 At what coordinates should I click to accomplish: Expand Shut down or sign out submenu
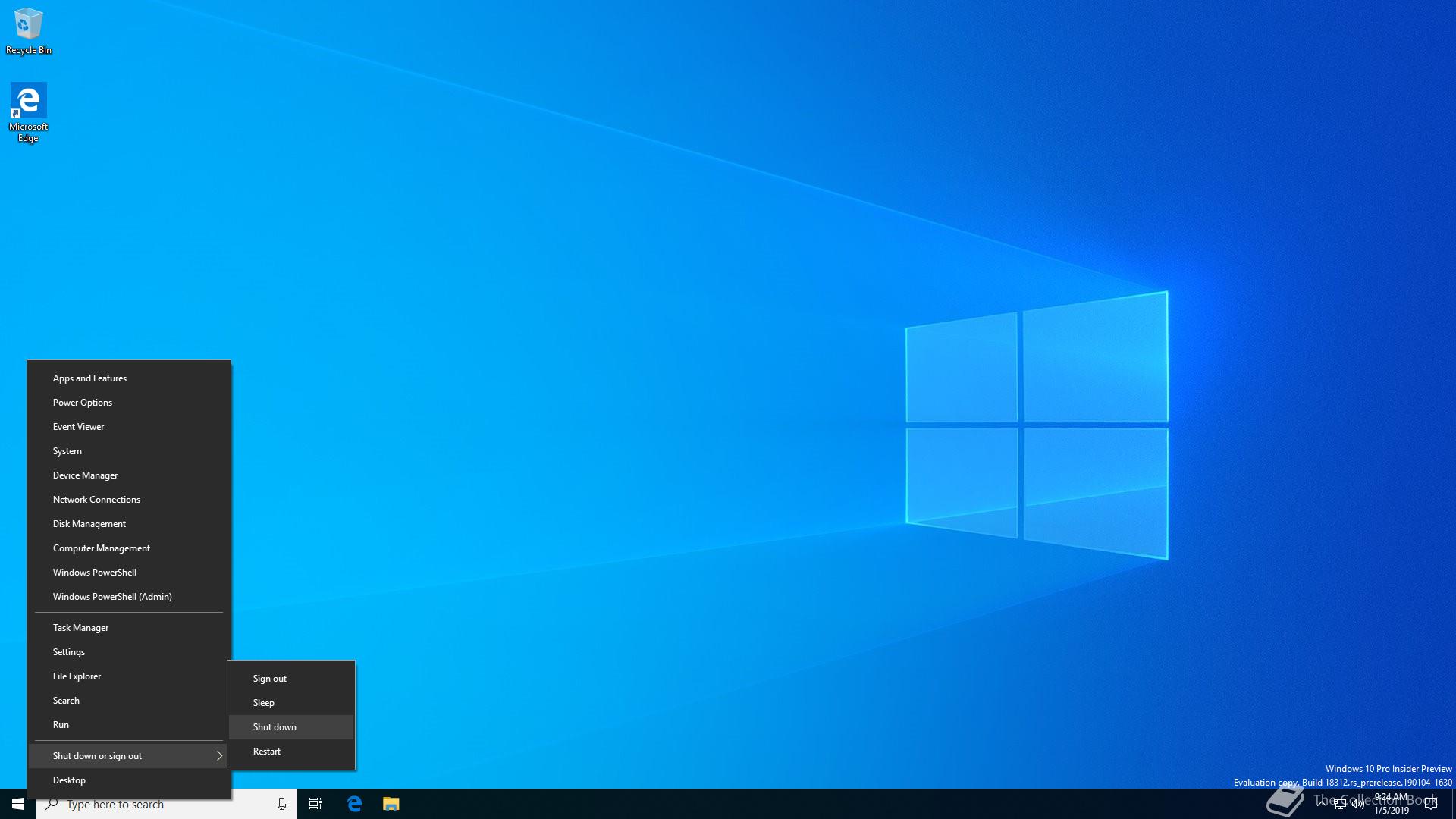coord(129,756)
